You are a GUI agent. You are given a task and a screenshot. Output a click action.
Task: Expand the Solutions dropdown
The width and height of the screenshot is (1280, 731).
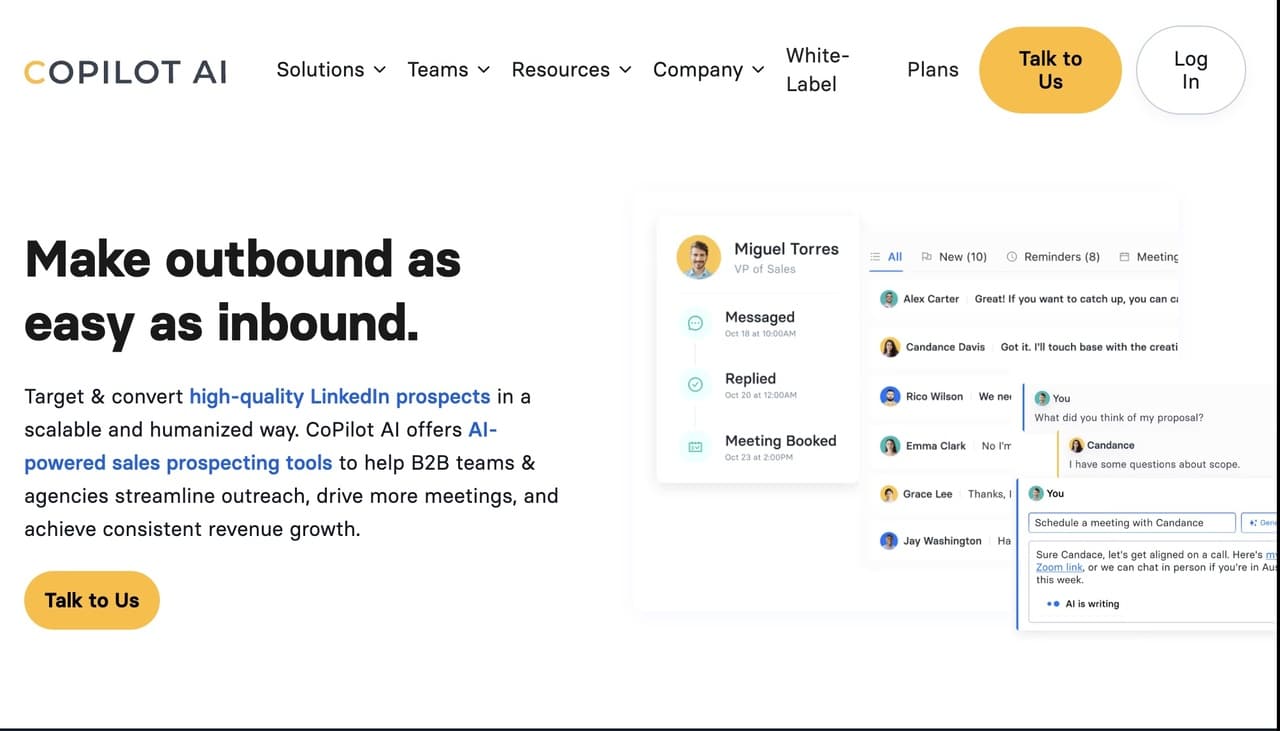coord(331,70)
